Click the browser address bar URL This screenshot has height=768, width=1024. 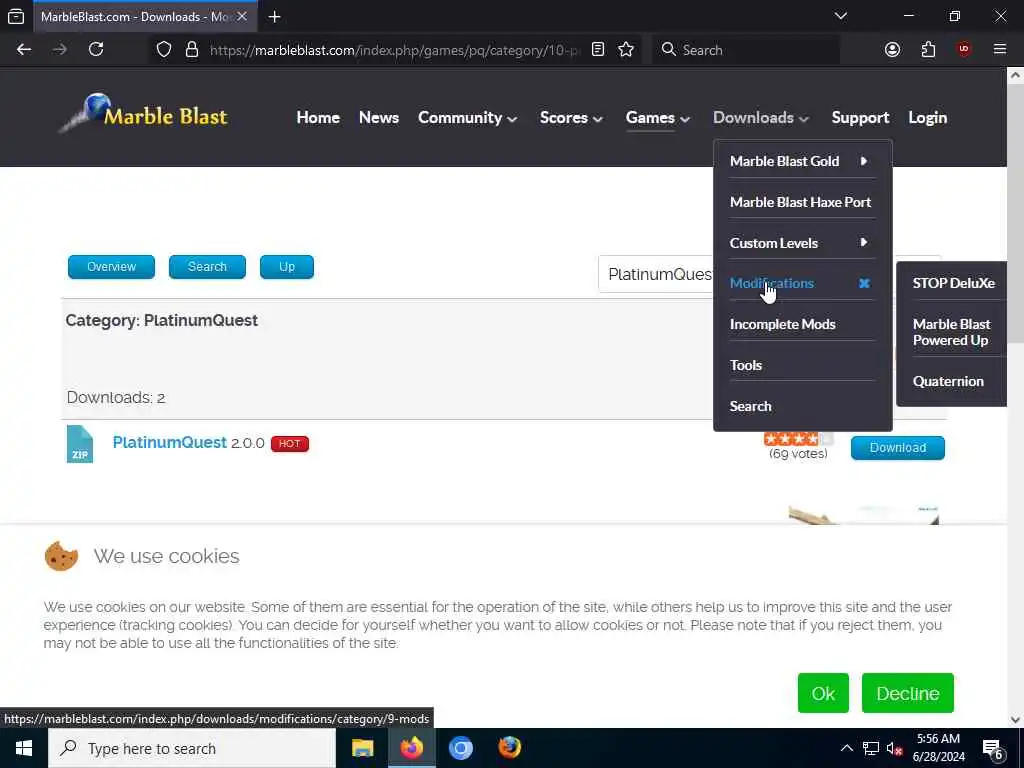[394, 50]
